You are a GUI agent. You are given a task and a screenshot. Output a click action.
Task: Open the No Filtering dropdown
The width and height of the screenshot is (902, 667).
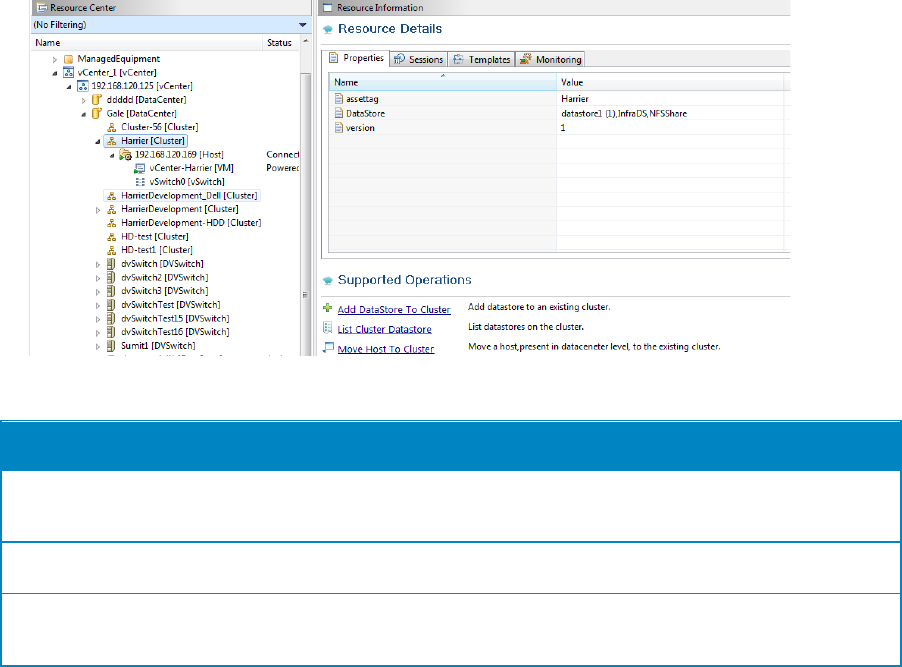point(302,24)
